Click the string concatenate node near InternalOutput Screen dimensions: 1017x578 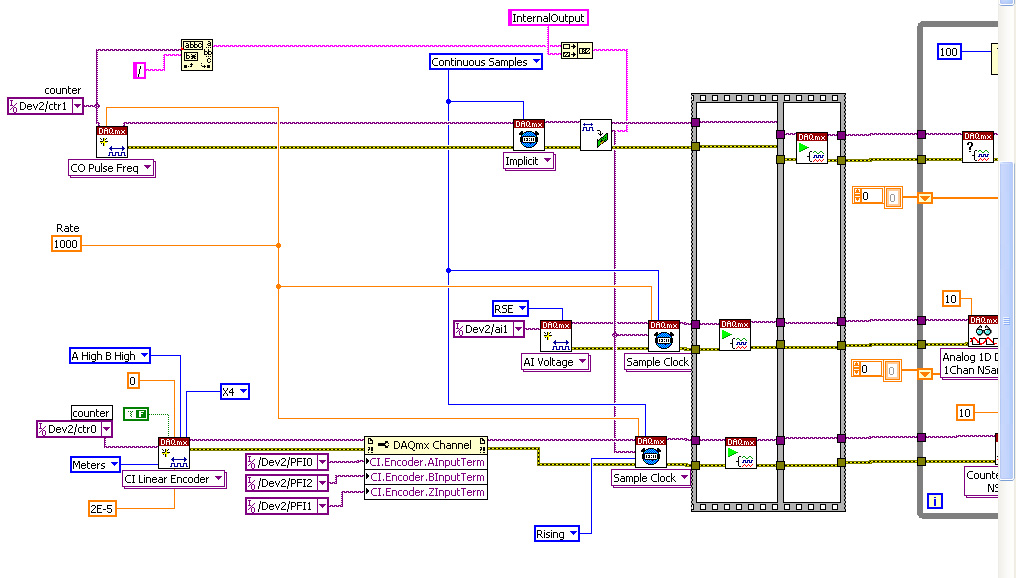coord(576,51)
